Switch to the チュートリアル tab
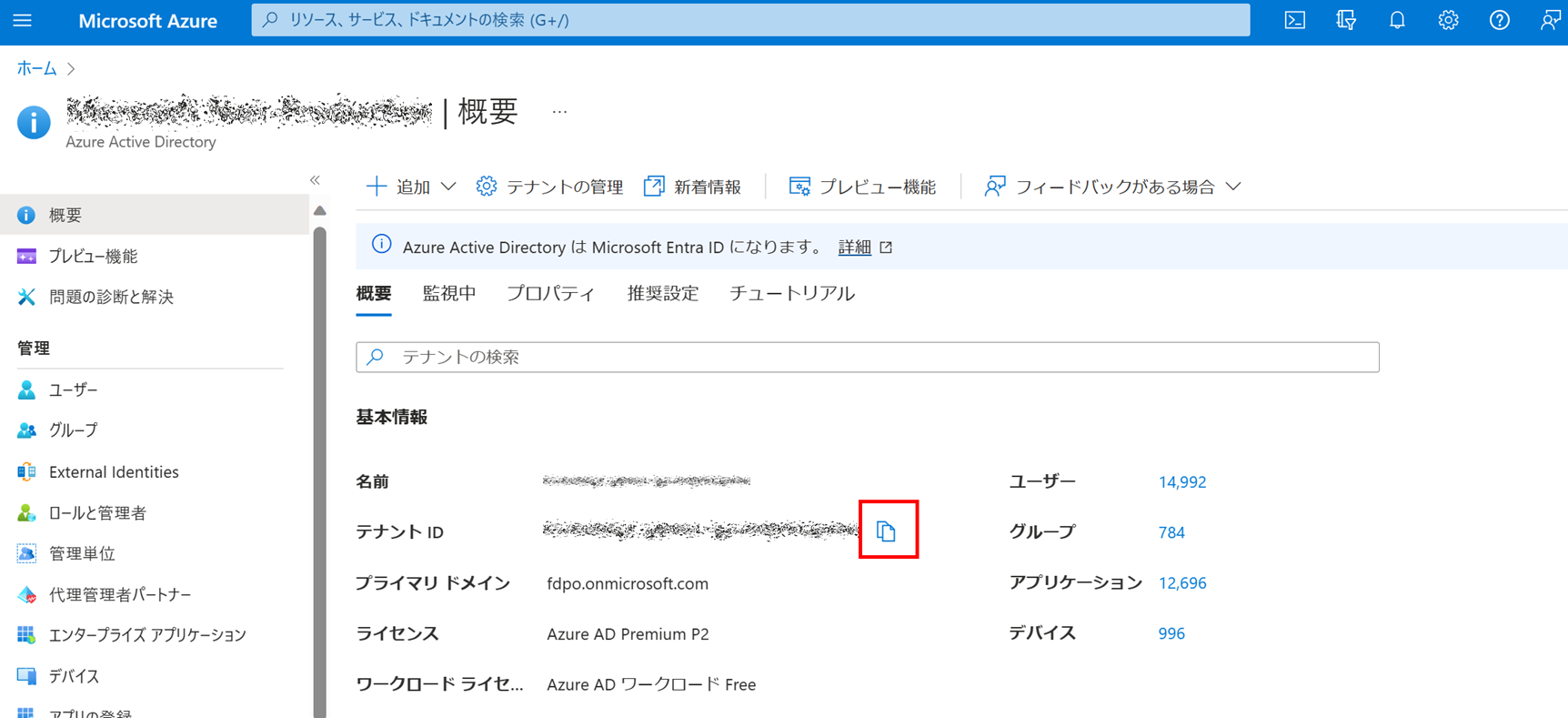The width and height of the screenshot is (1568, 718). [792, 294]
